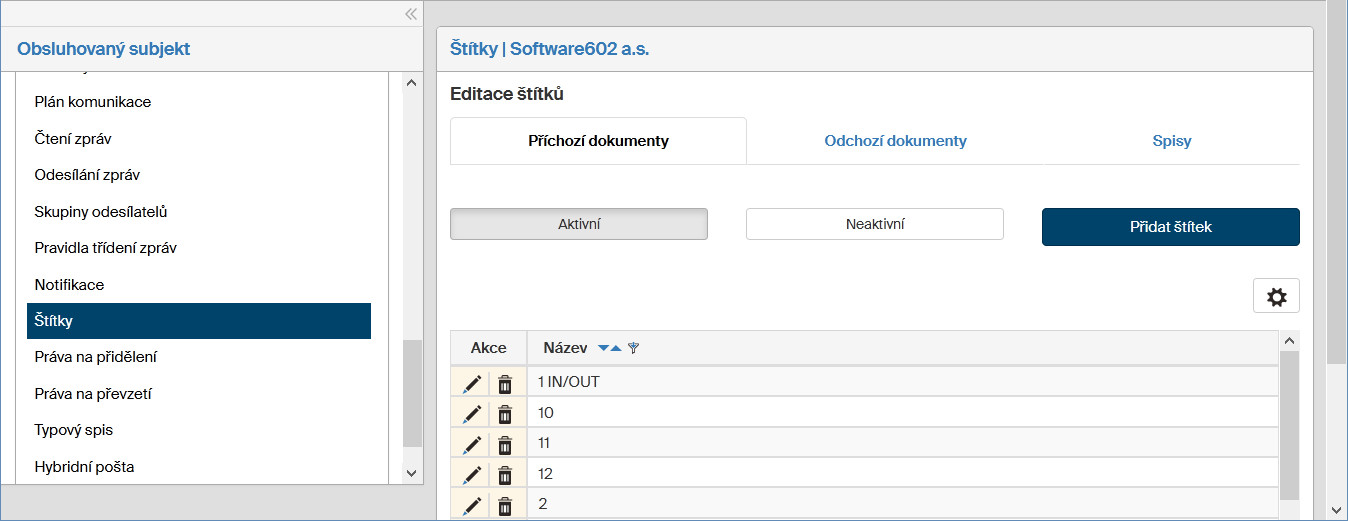Click the filter icon in Název column
The image size is (1348, 521).
click(x=633, y=349)
